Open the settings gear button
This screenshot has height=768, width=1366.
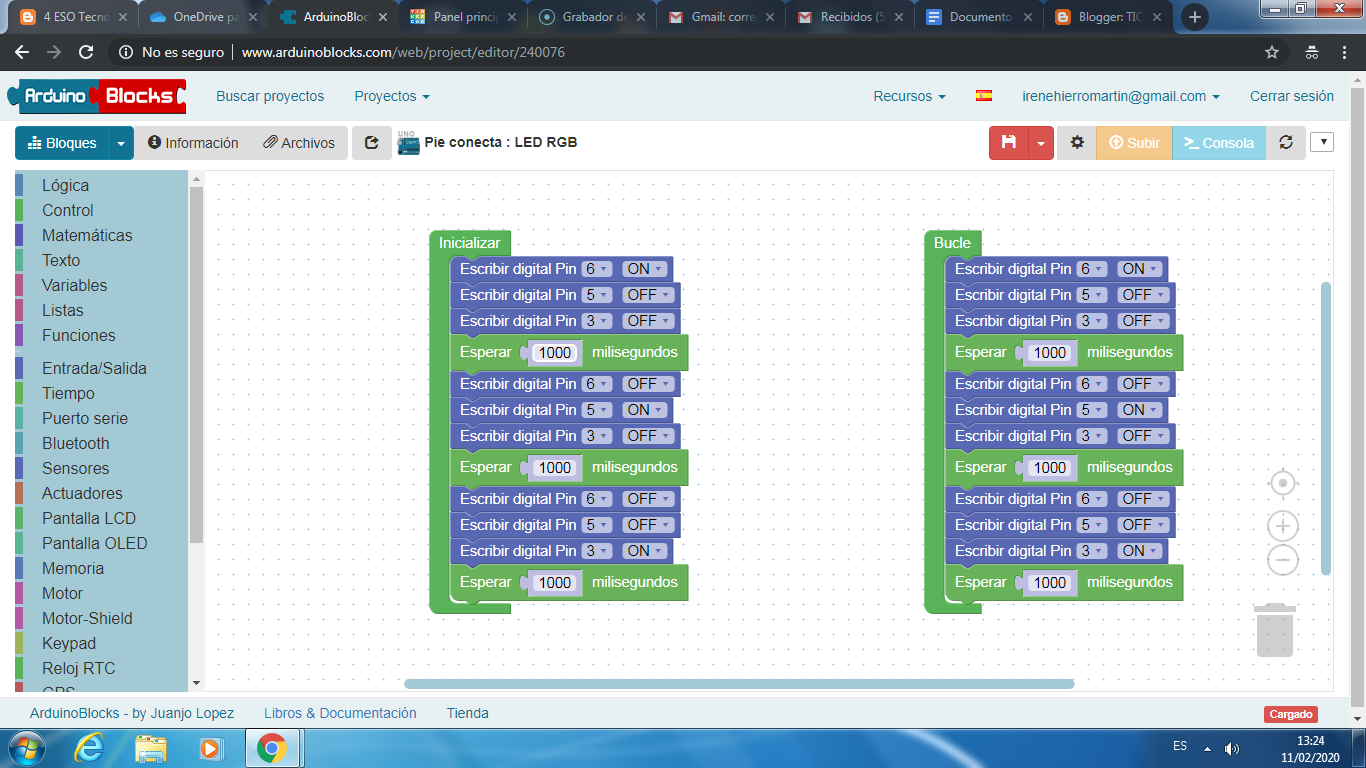(x=1077, y=143)
